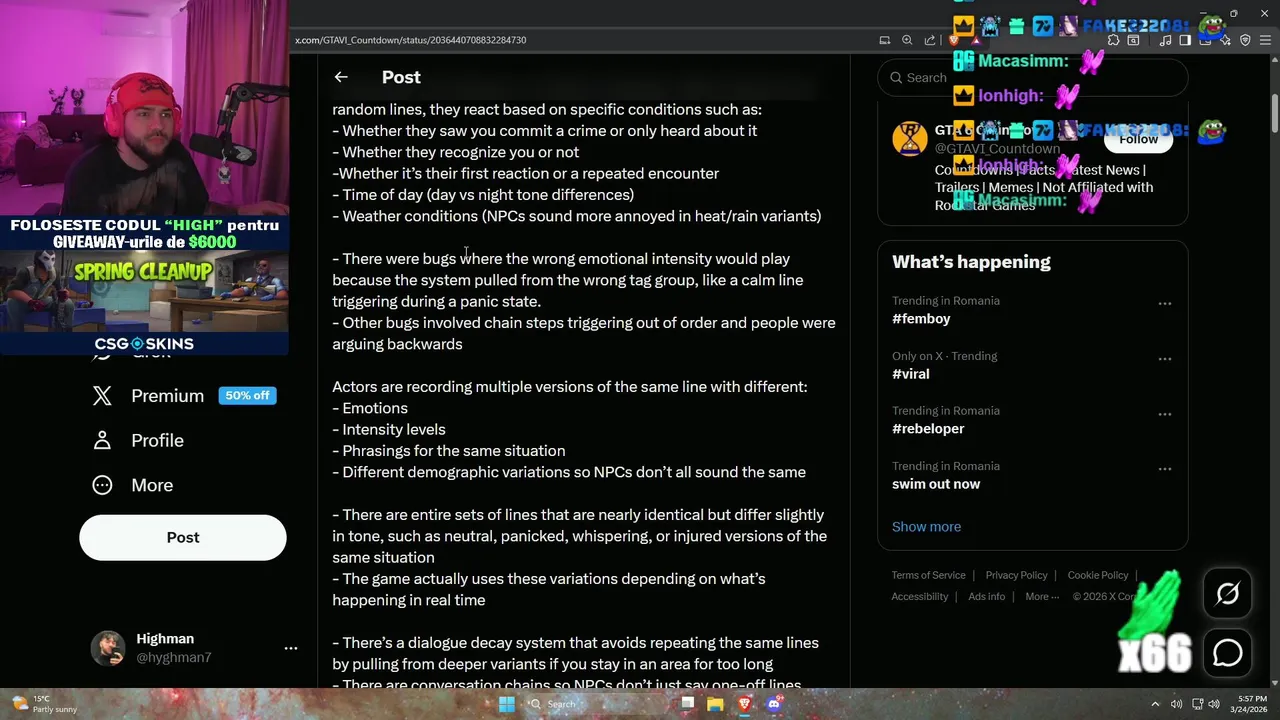Go back using the Post back arrow

(x=341, y=77)
